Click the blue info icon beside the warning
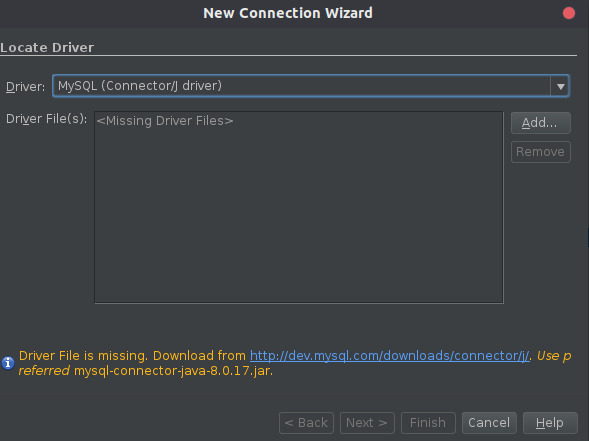 click(x=8, y=363)
